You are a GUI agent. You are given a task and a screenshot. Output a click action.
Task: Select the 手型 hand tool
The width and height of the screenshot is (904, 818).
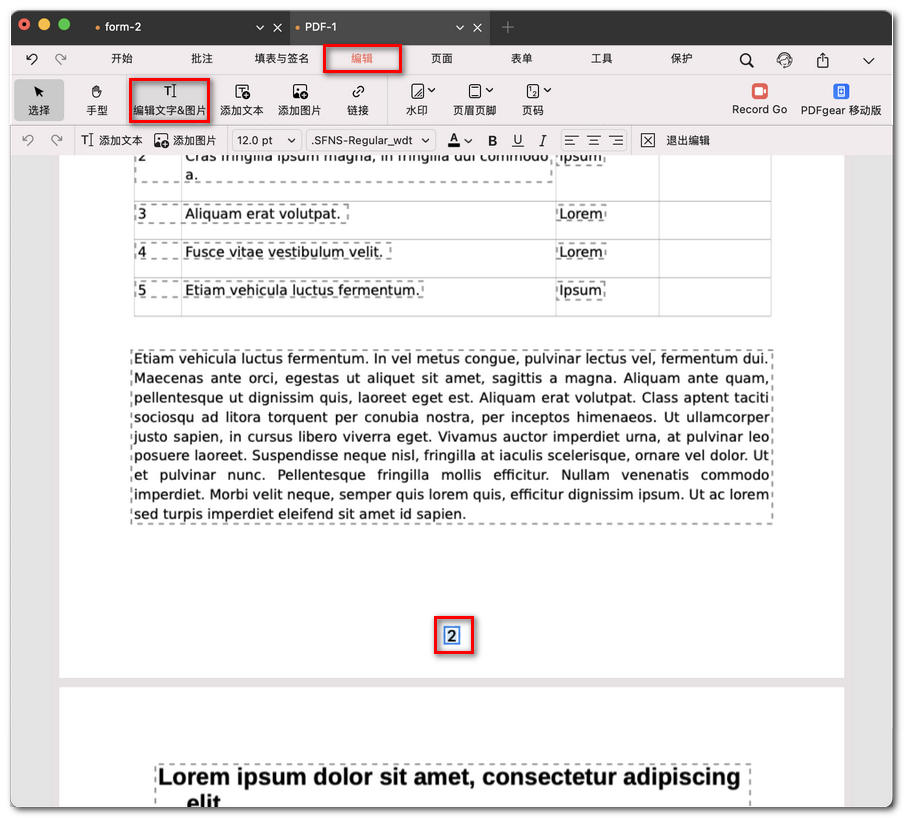click(x=97, y=99)
